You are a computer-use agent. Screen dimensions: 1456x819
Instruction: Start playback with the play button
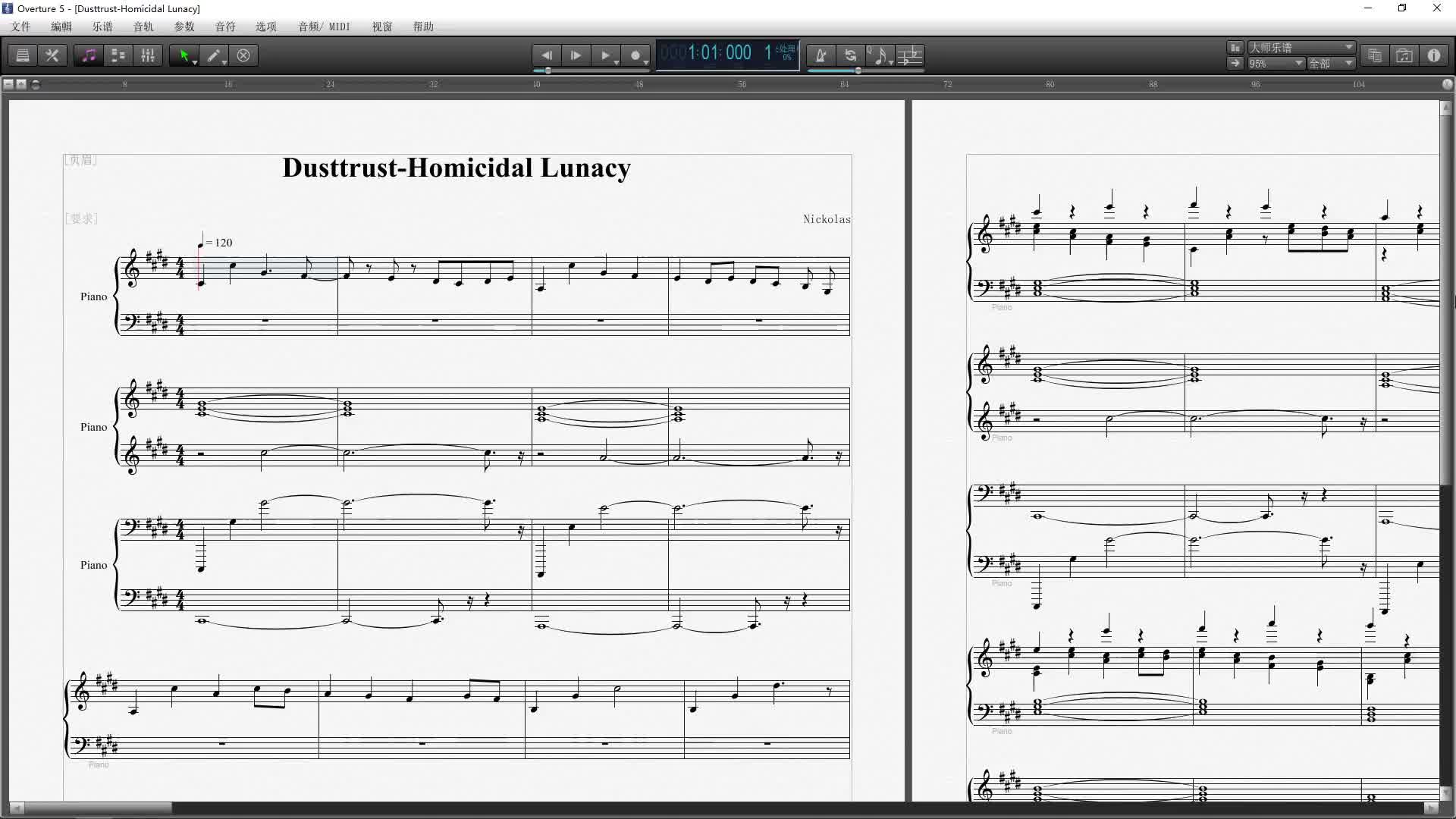pos(604,55)
